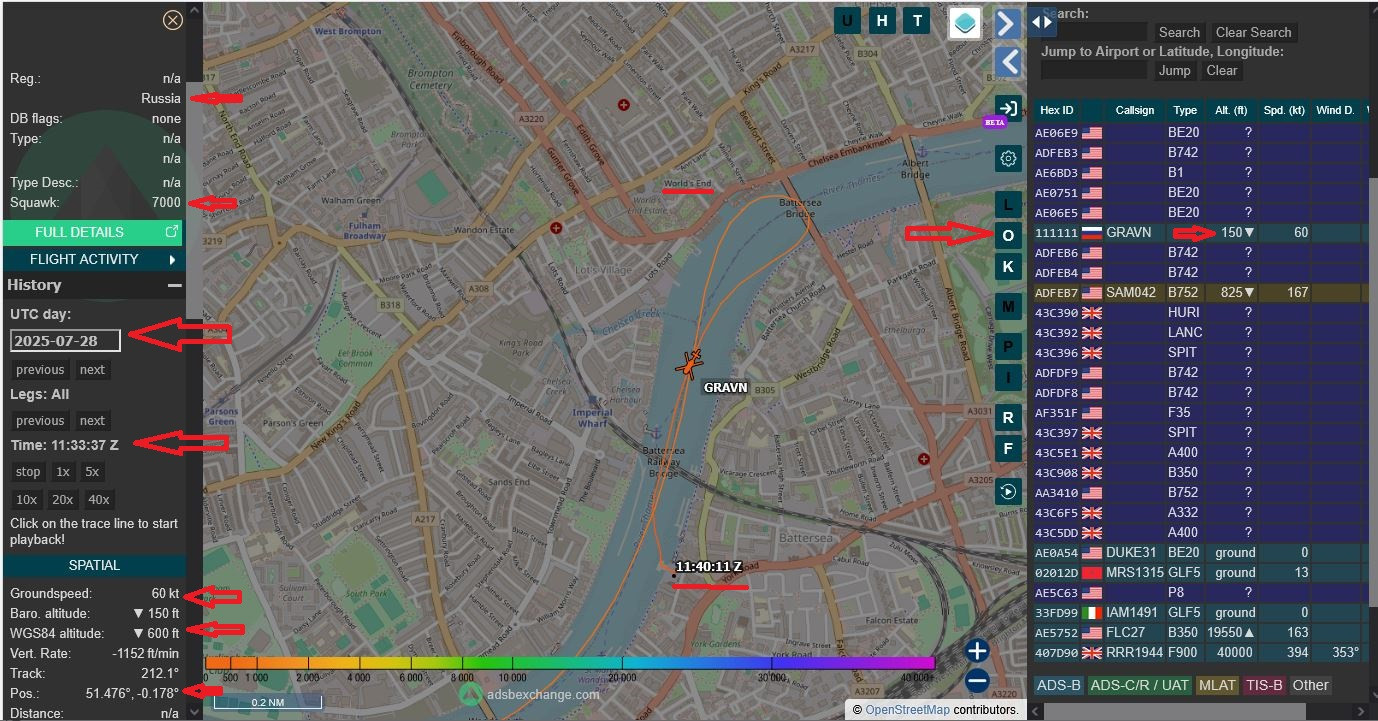The image size is (1378, 721).
Task: Click the UTC day date field
Action: (65, 340)
